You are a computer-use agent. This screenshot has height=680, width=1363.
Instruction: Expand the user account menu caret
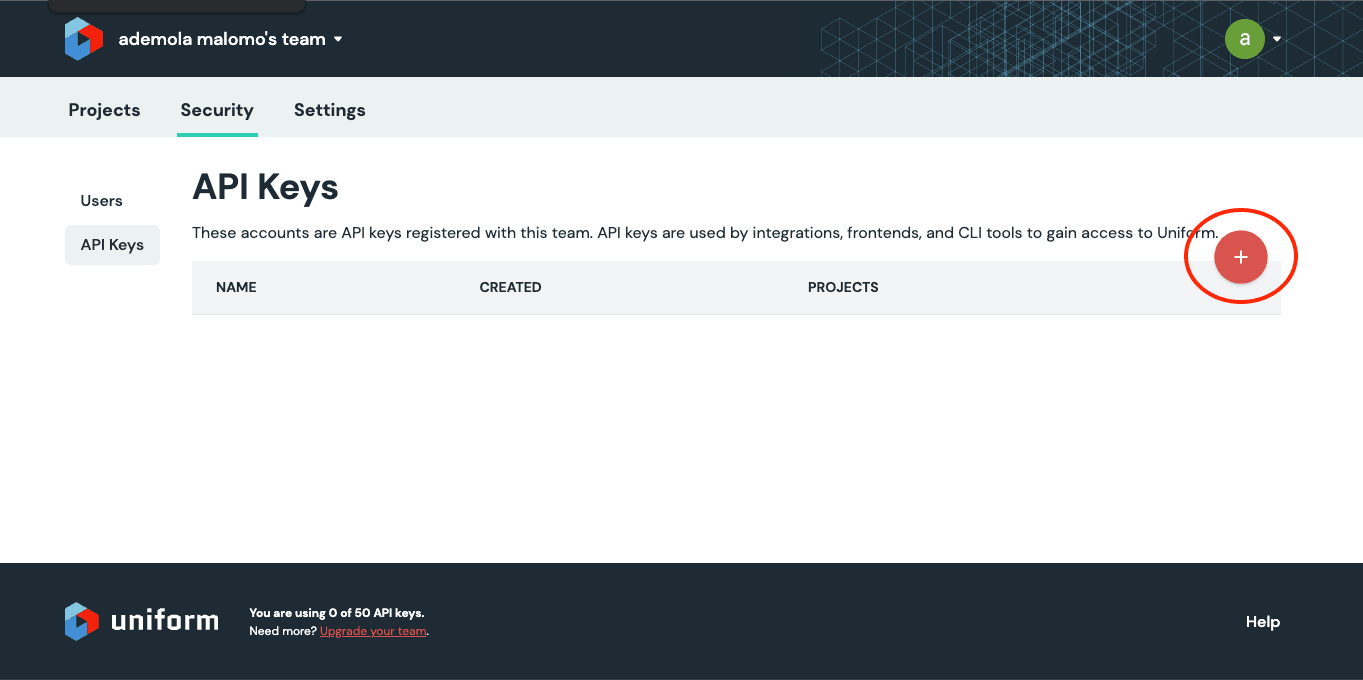pyautogui.click(x=1277, y=40)
